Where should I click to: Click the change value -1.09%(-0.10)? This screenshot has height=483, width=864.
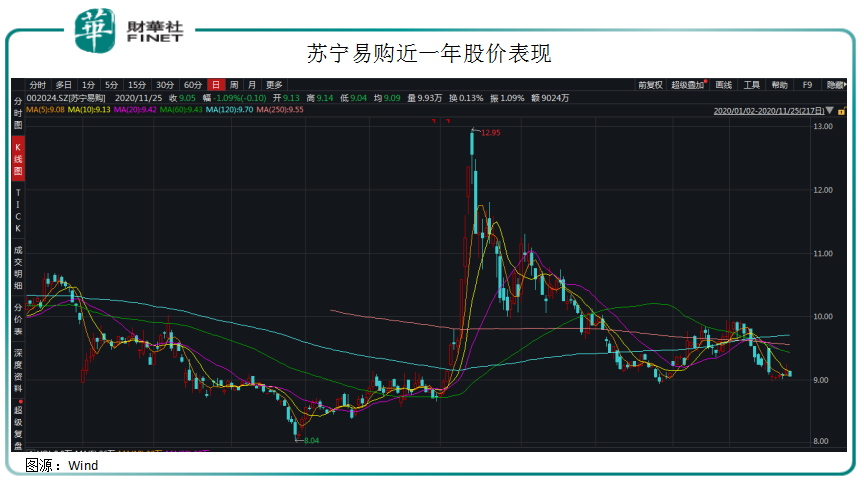click(x=240, y=98)
